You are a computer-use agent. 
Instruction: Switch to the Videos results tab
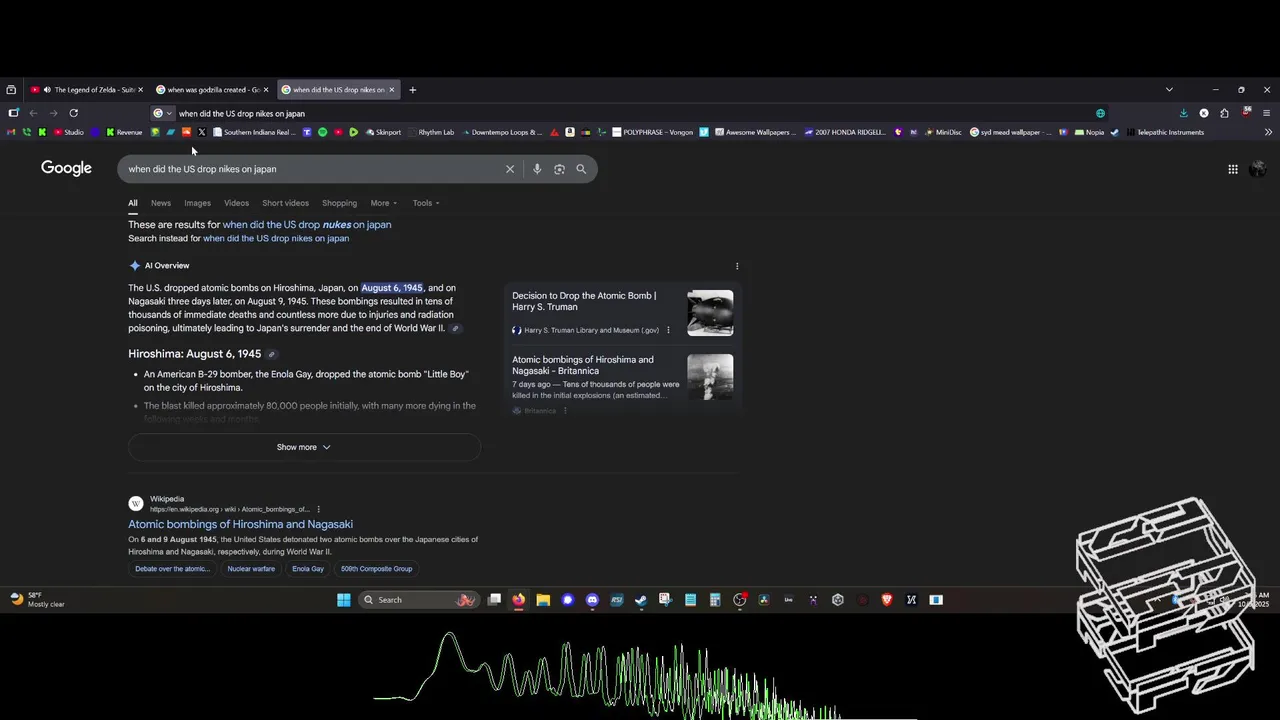pyautogui.click(x=236, y=203)
